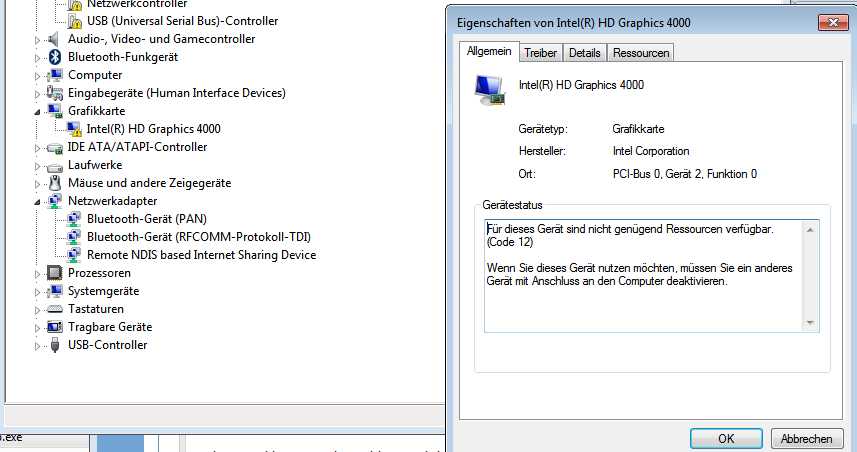The image size is (857, 452).
Task: Open the Details tab
Action: (x=585, y=53)
